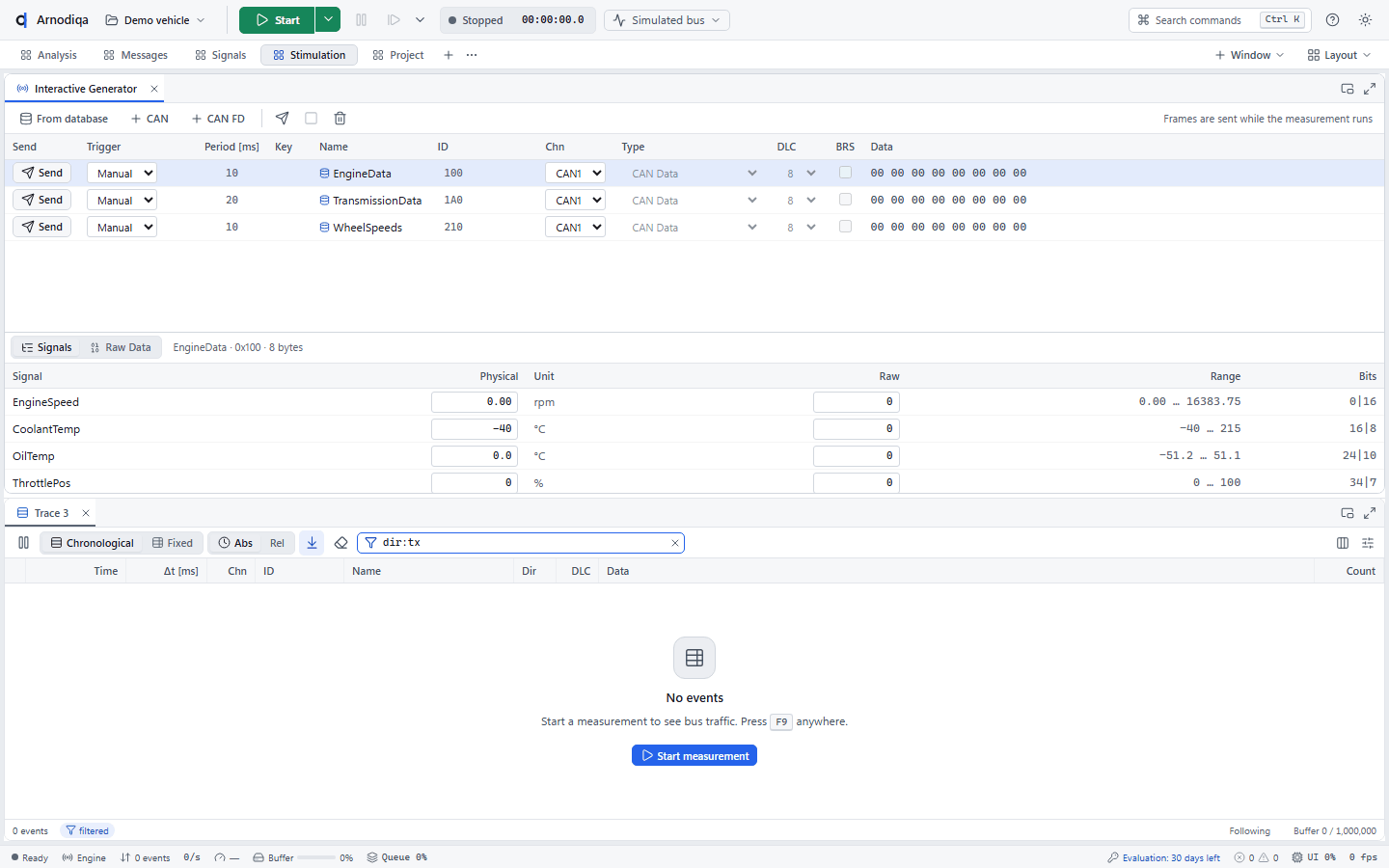Click the Search commands box

tap(1221, 20)
